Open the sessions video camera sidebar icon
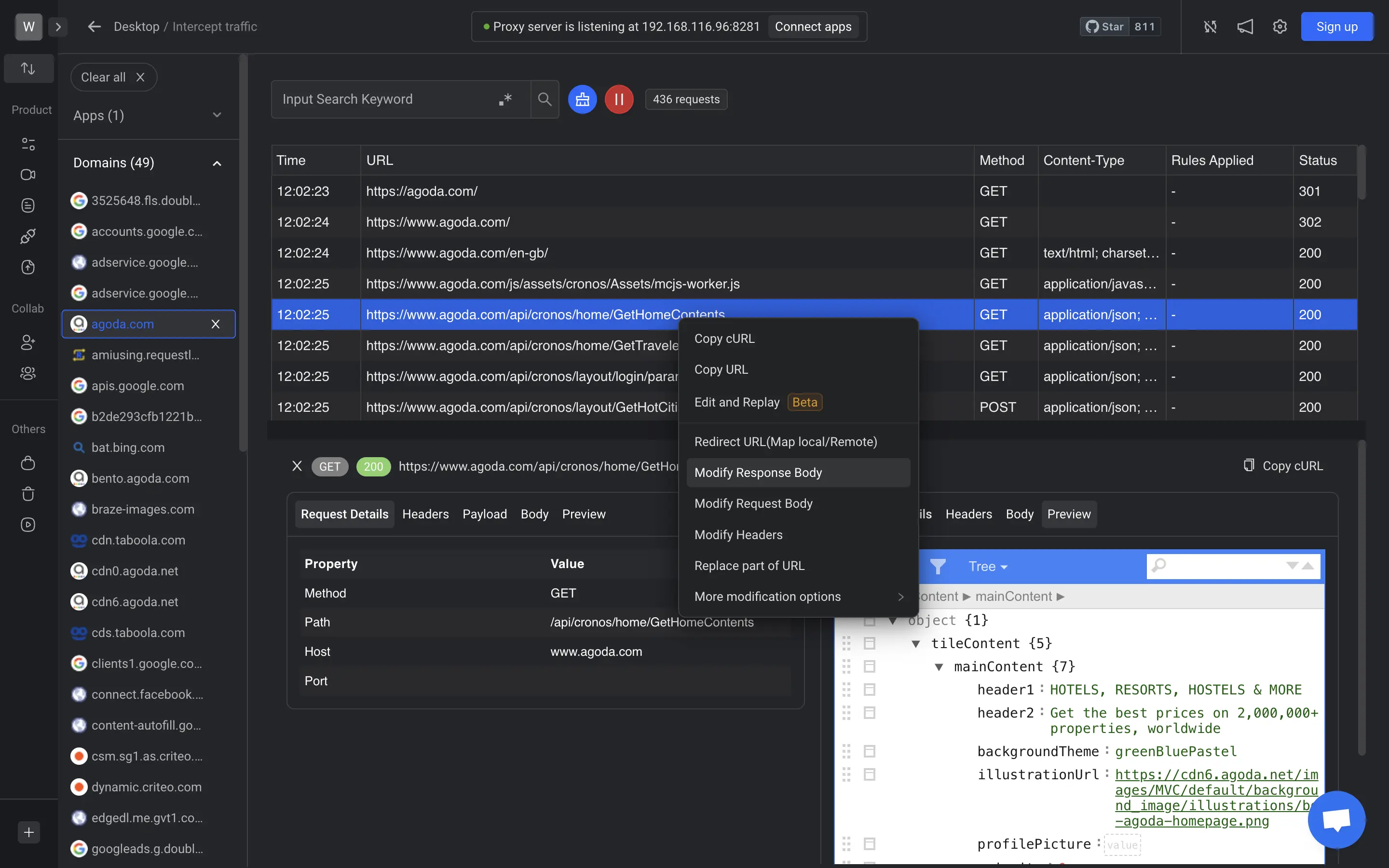Viewport: 1389px width, 868px height. tap(28, 175)
